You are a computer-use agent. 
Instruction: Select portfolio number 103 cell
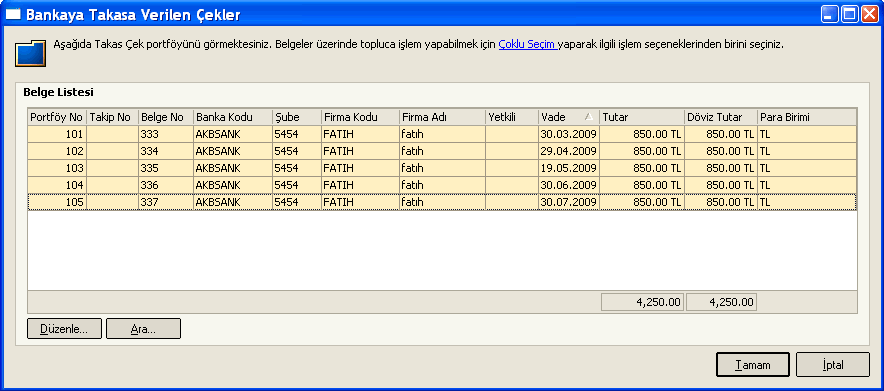pyautogui.click(x=57, y=168)
